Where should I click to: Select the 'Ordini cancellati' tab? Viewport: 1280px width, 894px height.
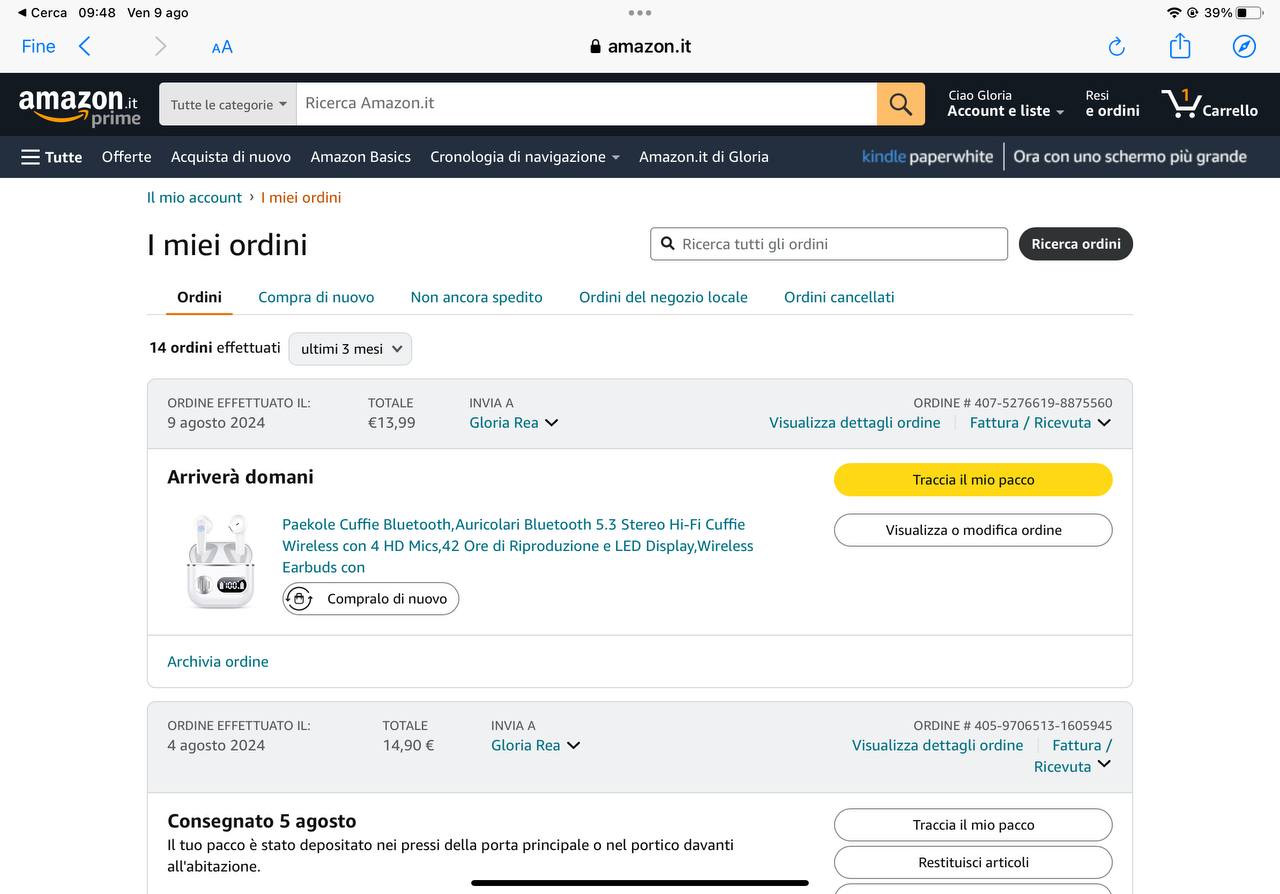pyautogui.click(x=839, y=297)
